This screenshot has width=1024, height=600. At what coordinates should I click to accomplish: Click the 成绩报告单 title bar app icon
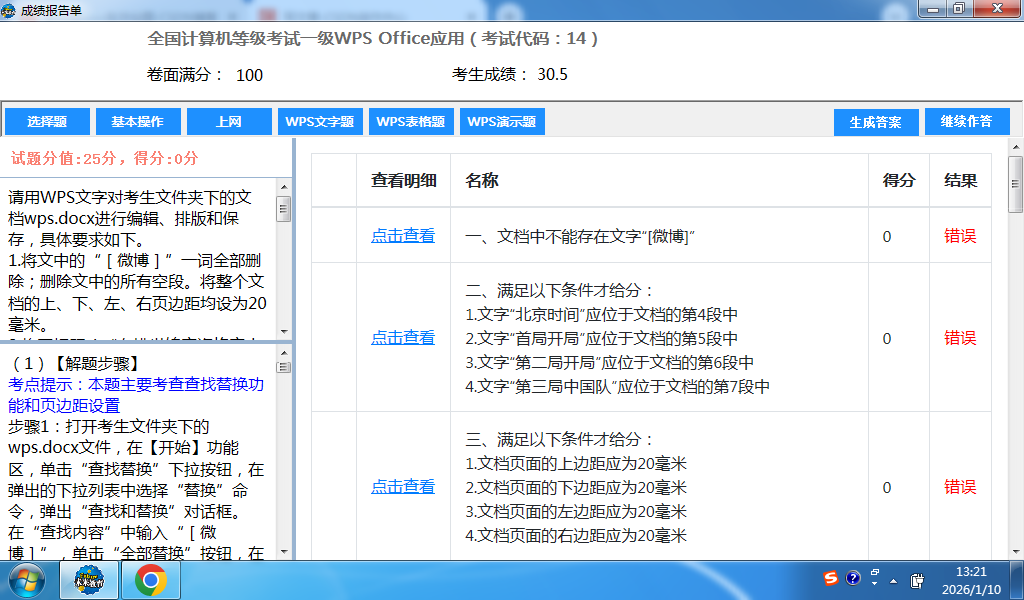pyautogui.click(x=8, y=10)
